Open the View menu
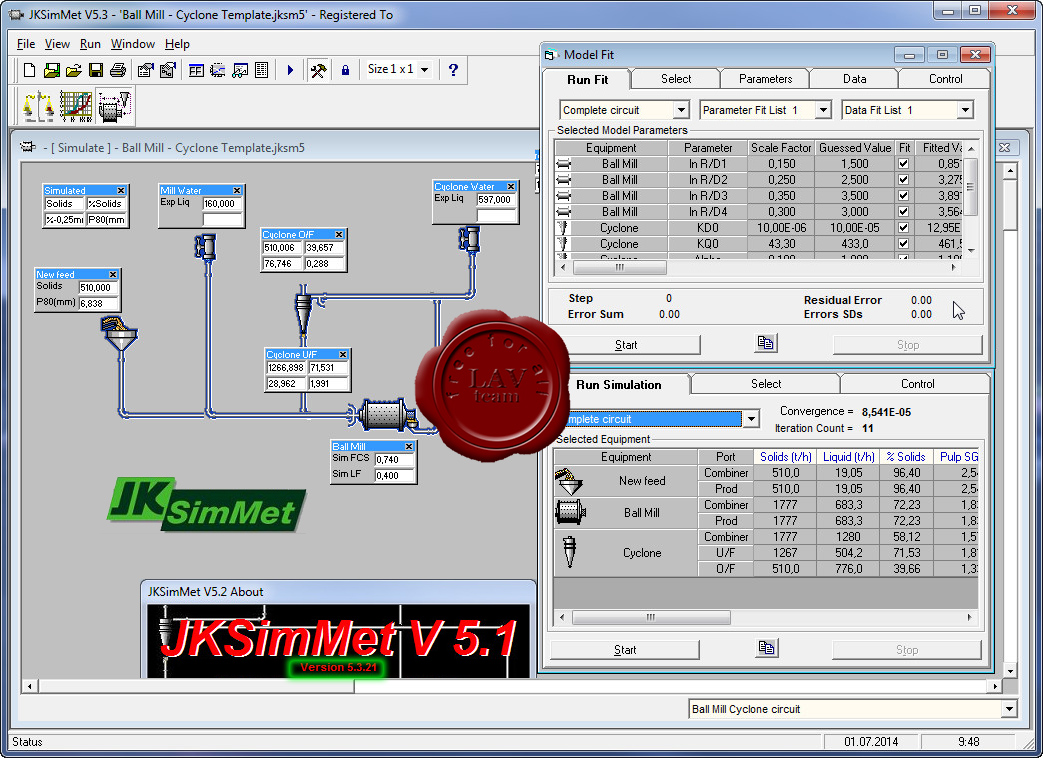 57,44
